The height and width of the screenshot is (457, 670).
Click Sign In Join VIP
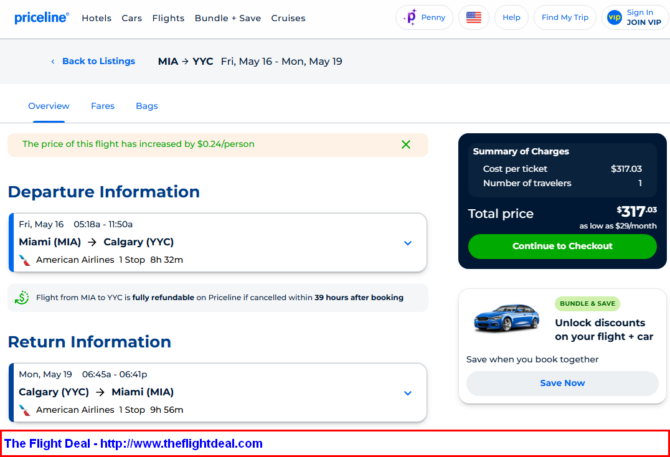click(x=635, y=18)
